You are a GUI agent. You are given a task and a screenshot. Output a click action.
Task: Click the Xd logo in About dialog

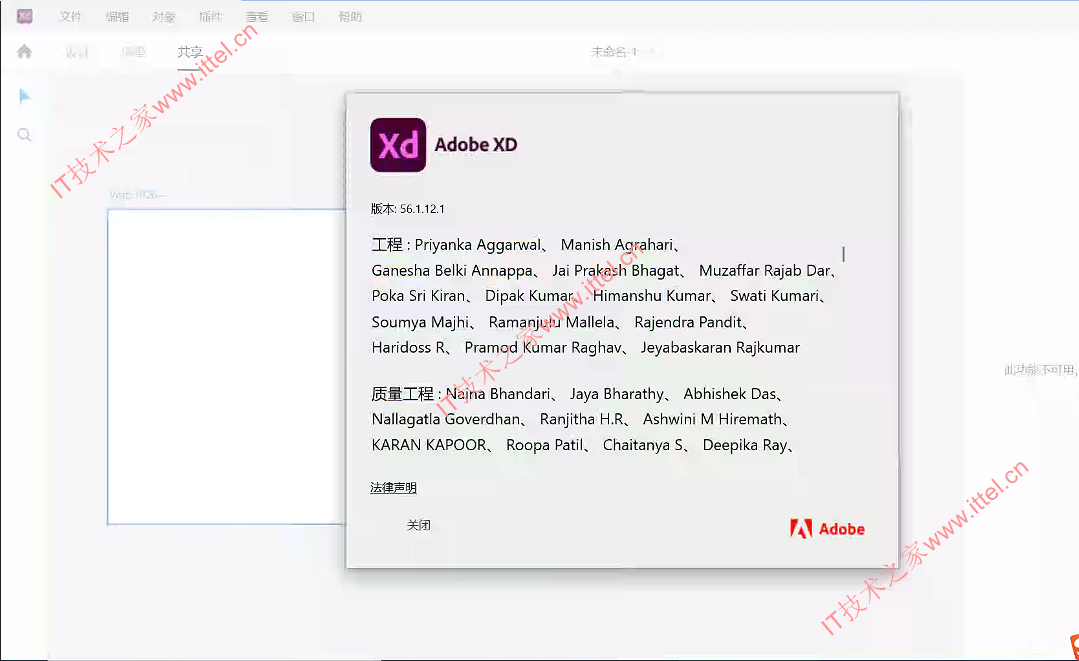(x=398, y=144)
